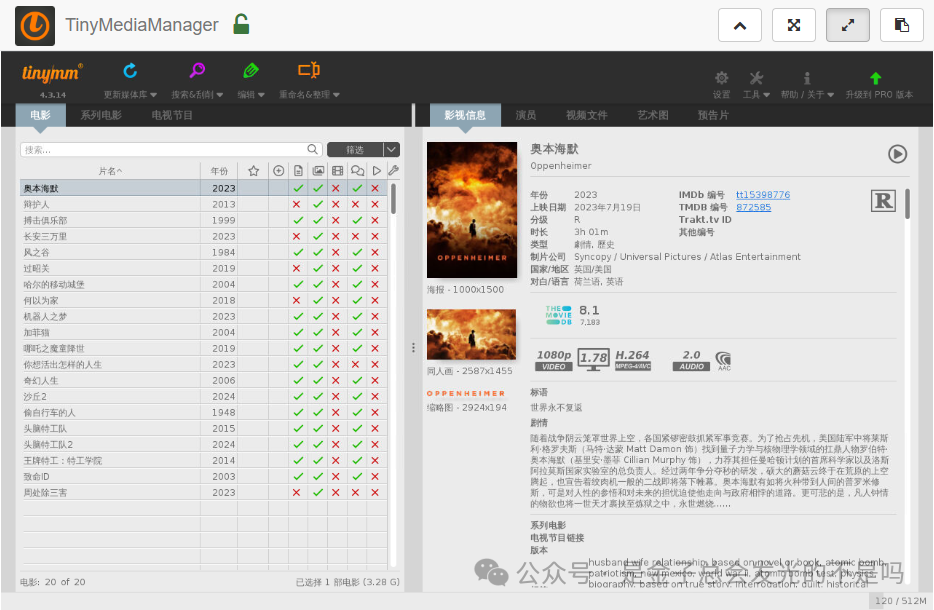Click the Oppenheimer poster thumbnail
Screen dimensions: 934x610
click(472, 210)
